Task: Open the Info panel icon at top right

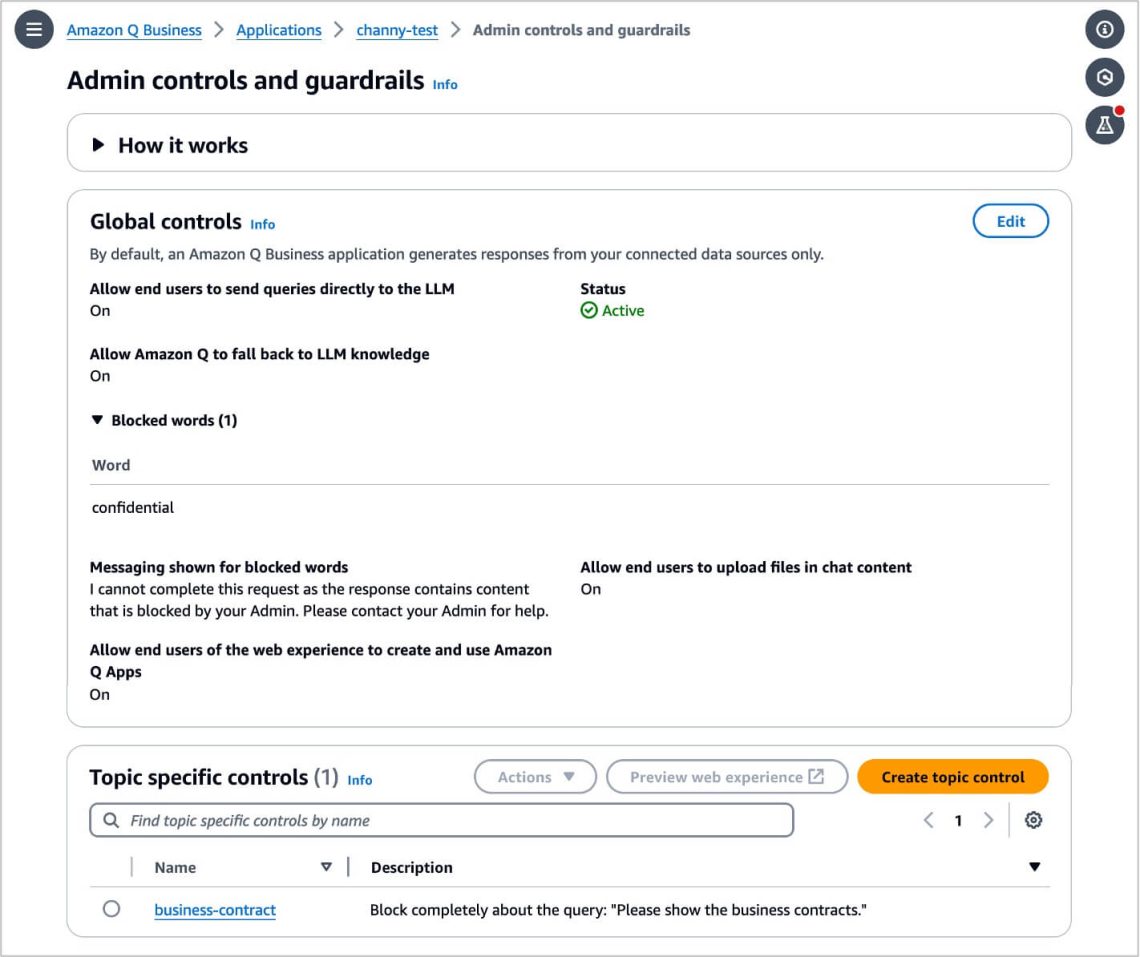Action: click(1104, 29)
